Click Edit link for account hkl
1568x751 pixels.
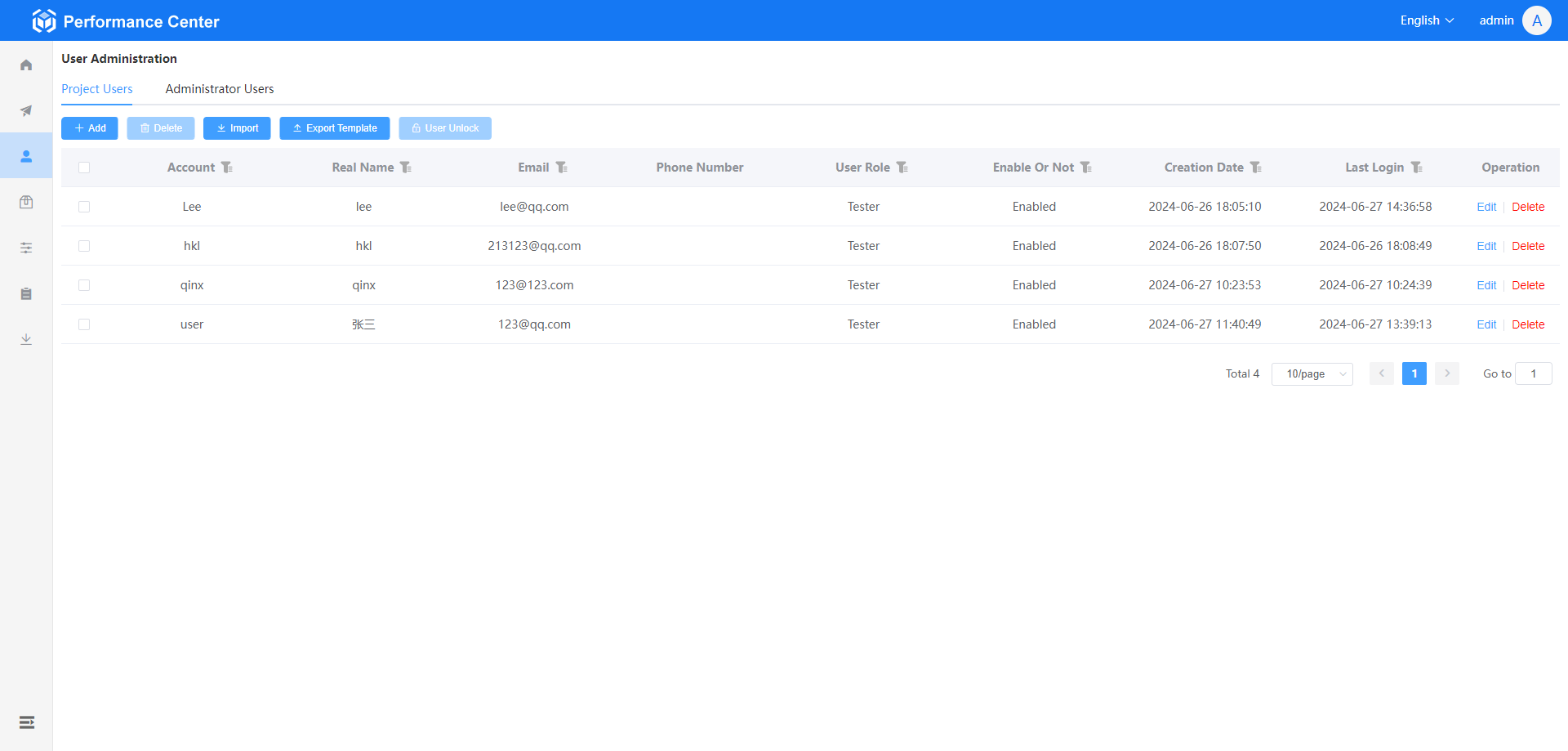pyautogui.click(x=1486, y=246)
